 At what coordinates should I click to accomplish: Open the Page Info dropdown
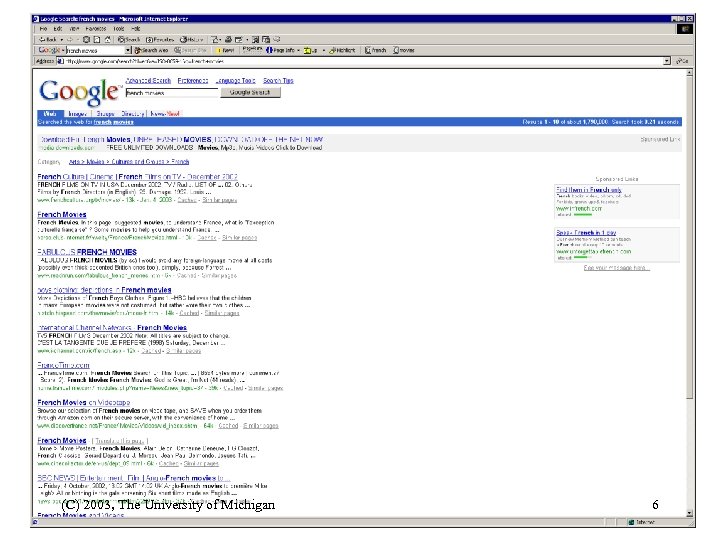[283, 50]
